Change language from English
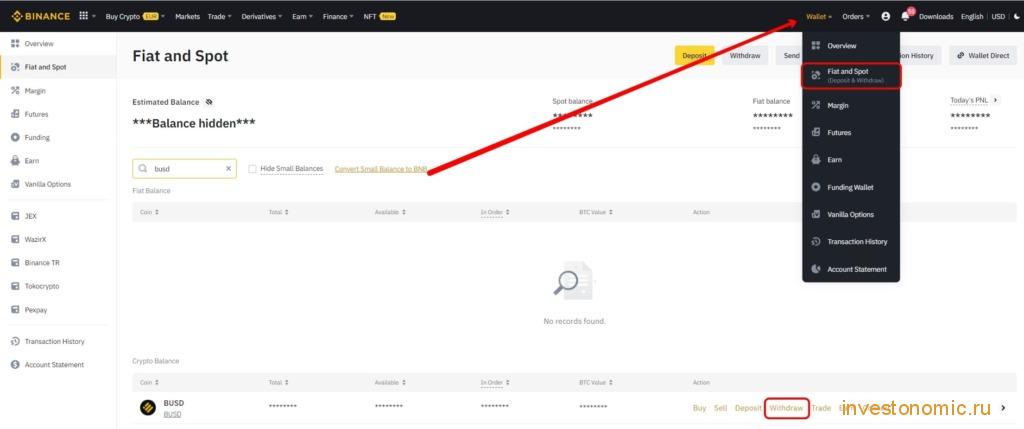 (972, 16)
